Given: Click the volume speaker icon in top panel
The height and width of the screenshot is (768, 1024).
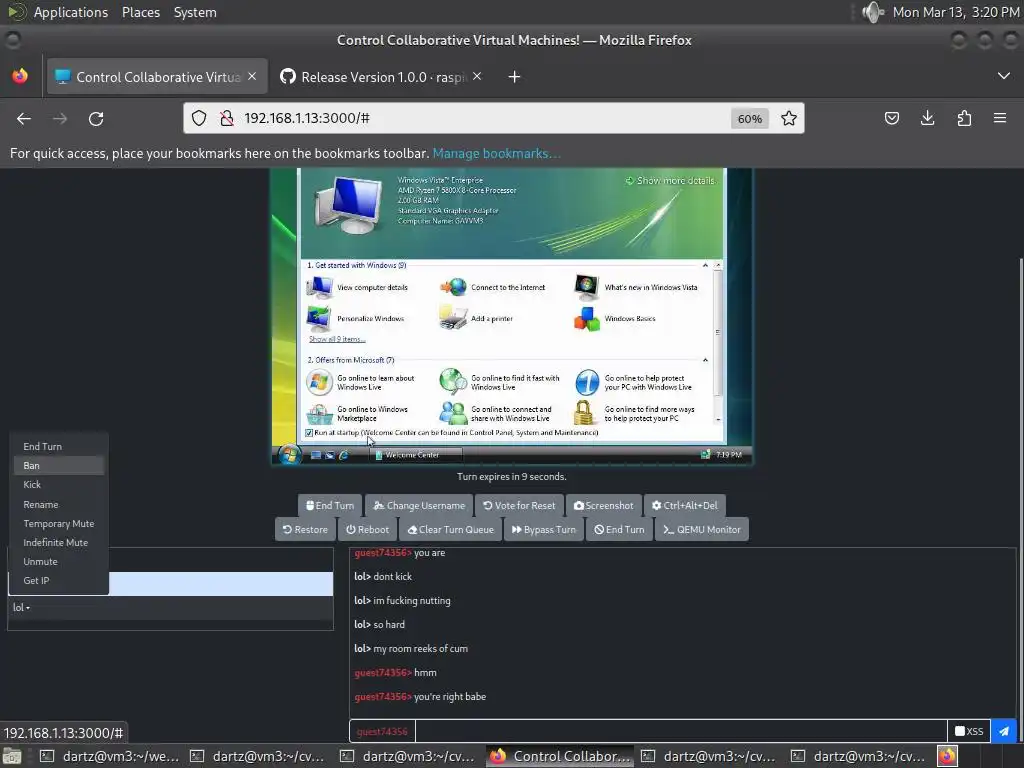Looking at the screenshot, I should coord(872,12).
